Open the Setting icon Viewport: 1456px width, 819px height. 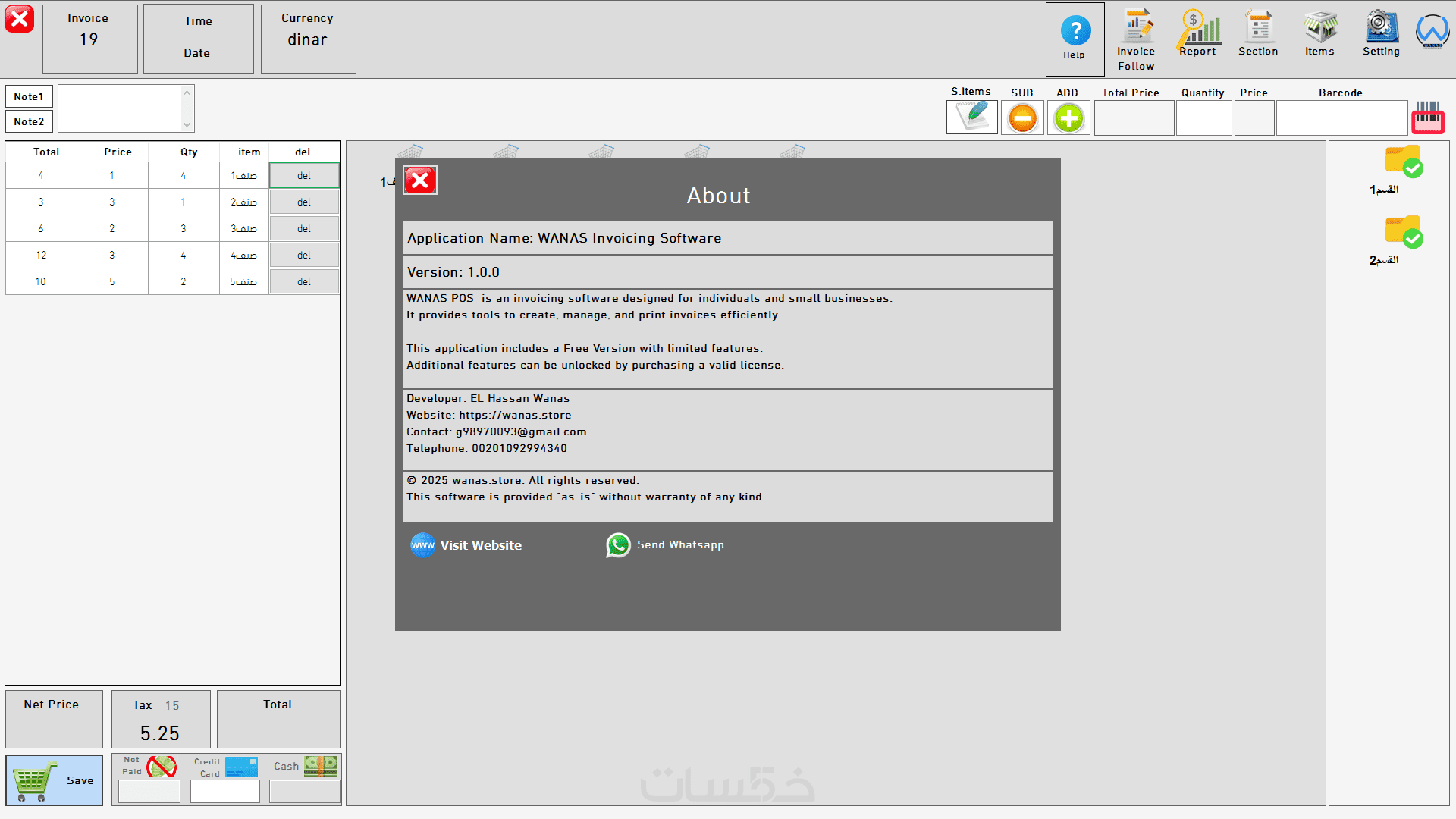pos(1381,27)
